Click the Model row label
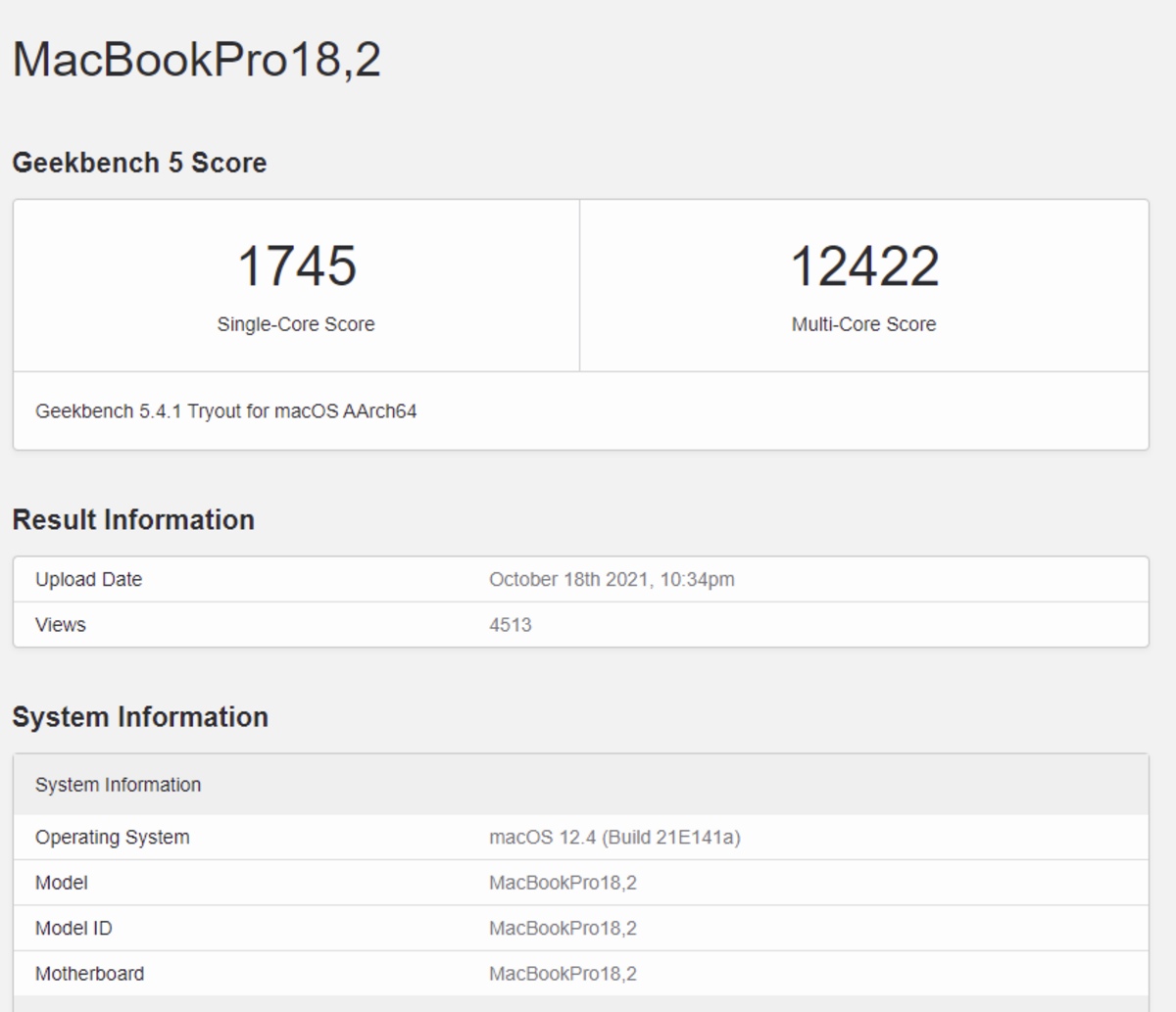 coord(62,883)
